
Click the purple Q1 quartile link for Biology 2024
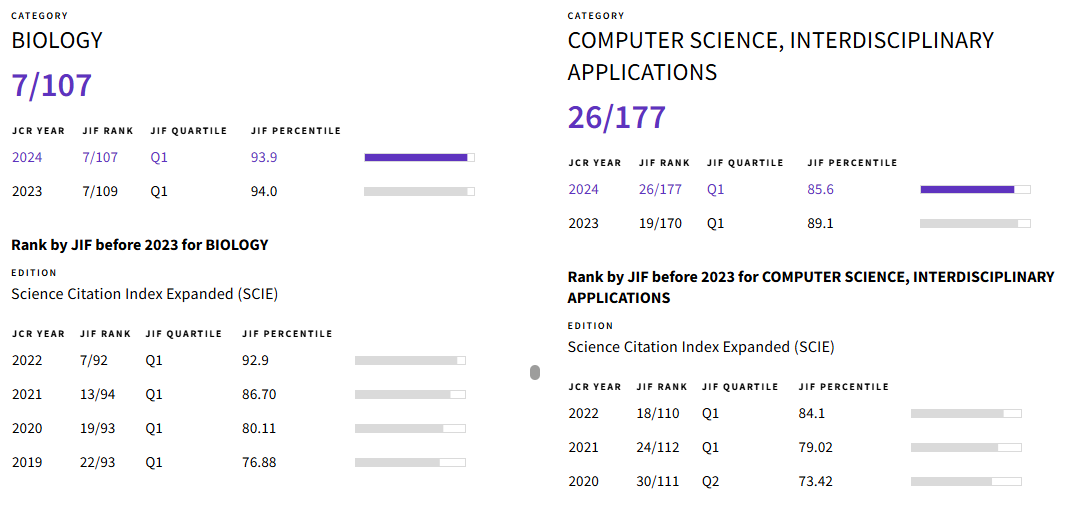click(160, 157)
